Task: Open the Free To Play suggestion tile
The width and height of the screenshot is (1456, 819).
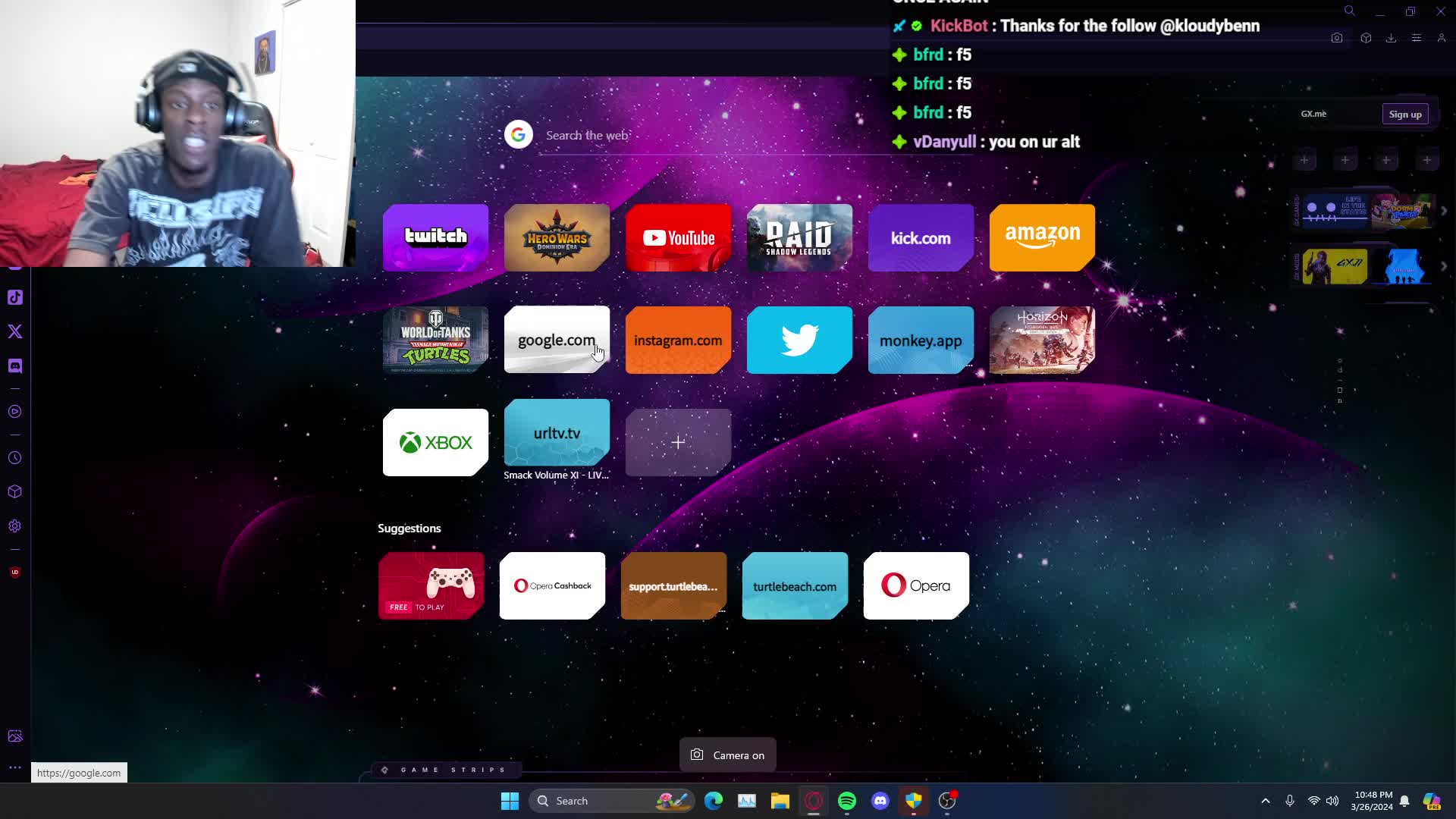Action: pos(431,585)
